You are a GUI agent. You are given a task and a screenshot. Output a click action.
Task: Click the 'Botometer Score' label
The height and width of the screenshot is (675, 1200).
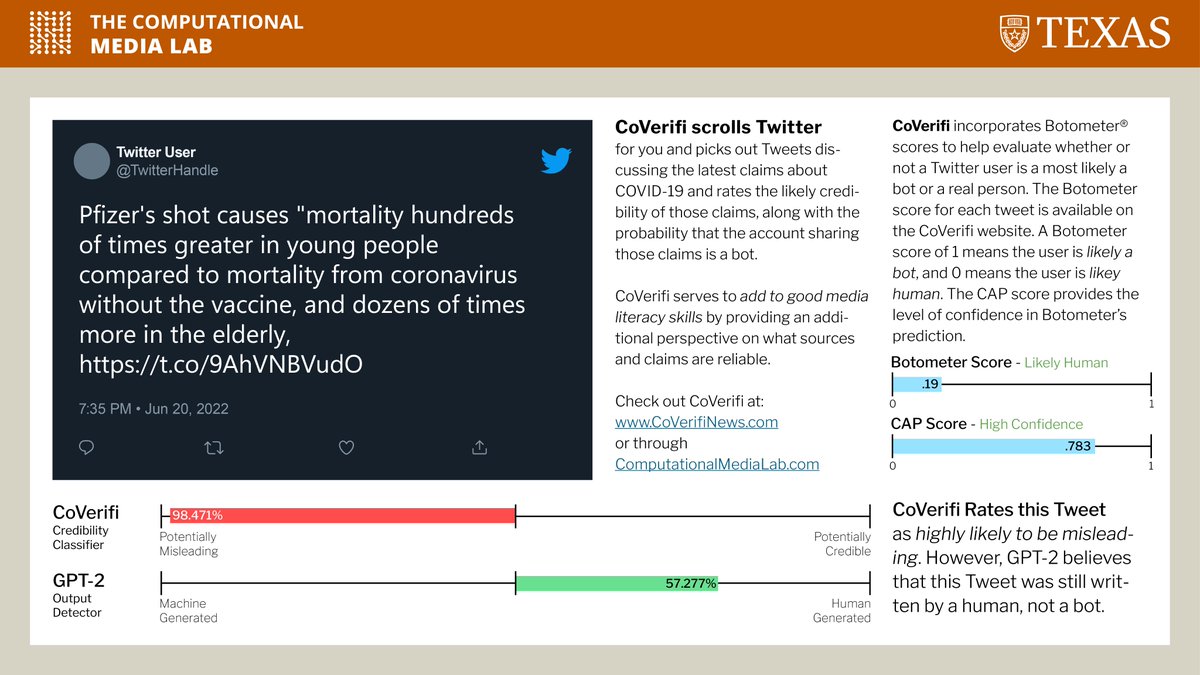point(951,362)
